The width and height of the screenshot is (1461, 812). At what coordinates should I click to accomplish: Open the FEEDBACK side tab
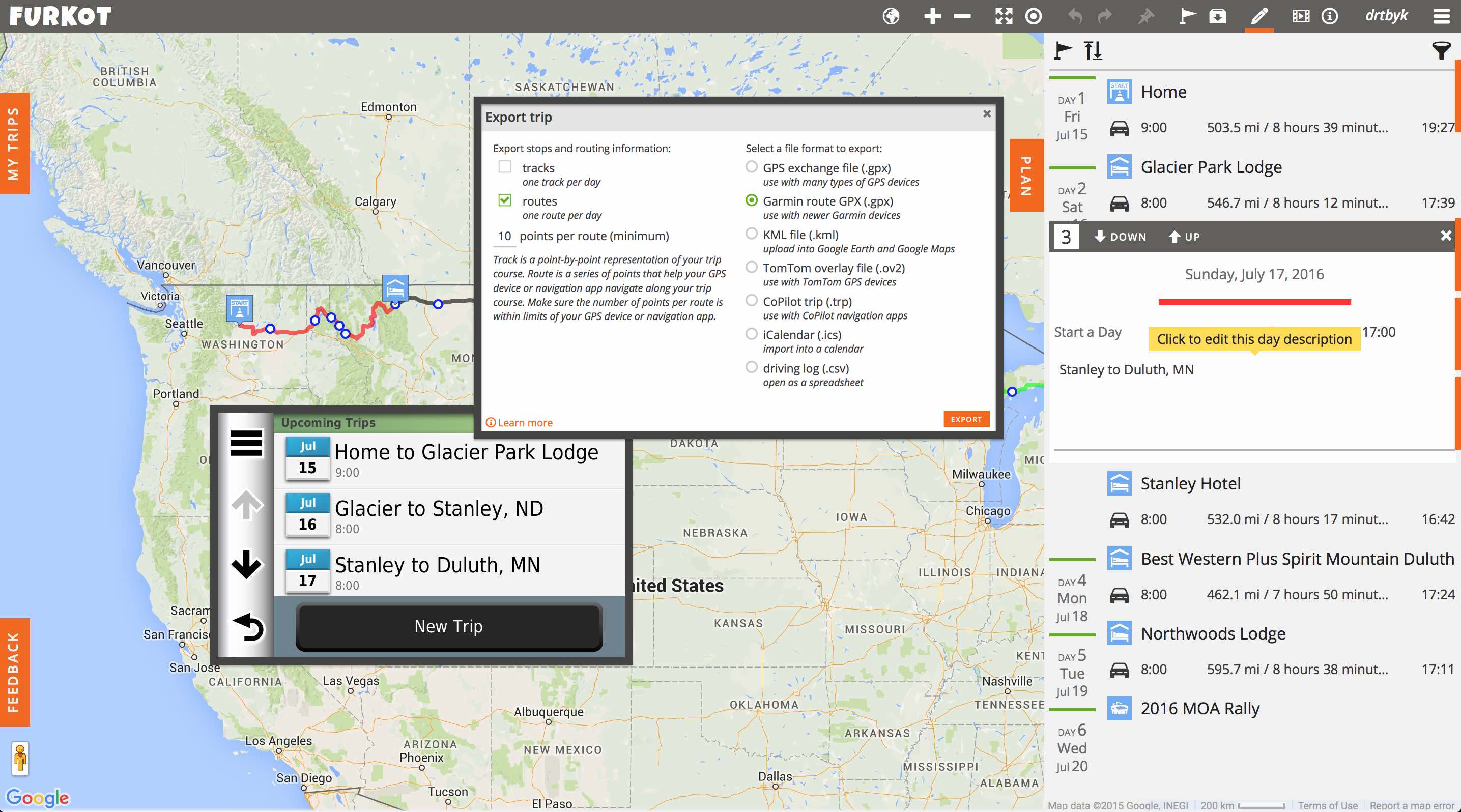pos(14,672)
